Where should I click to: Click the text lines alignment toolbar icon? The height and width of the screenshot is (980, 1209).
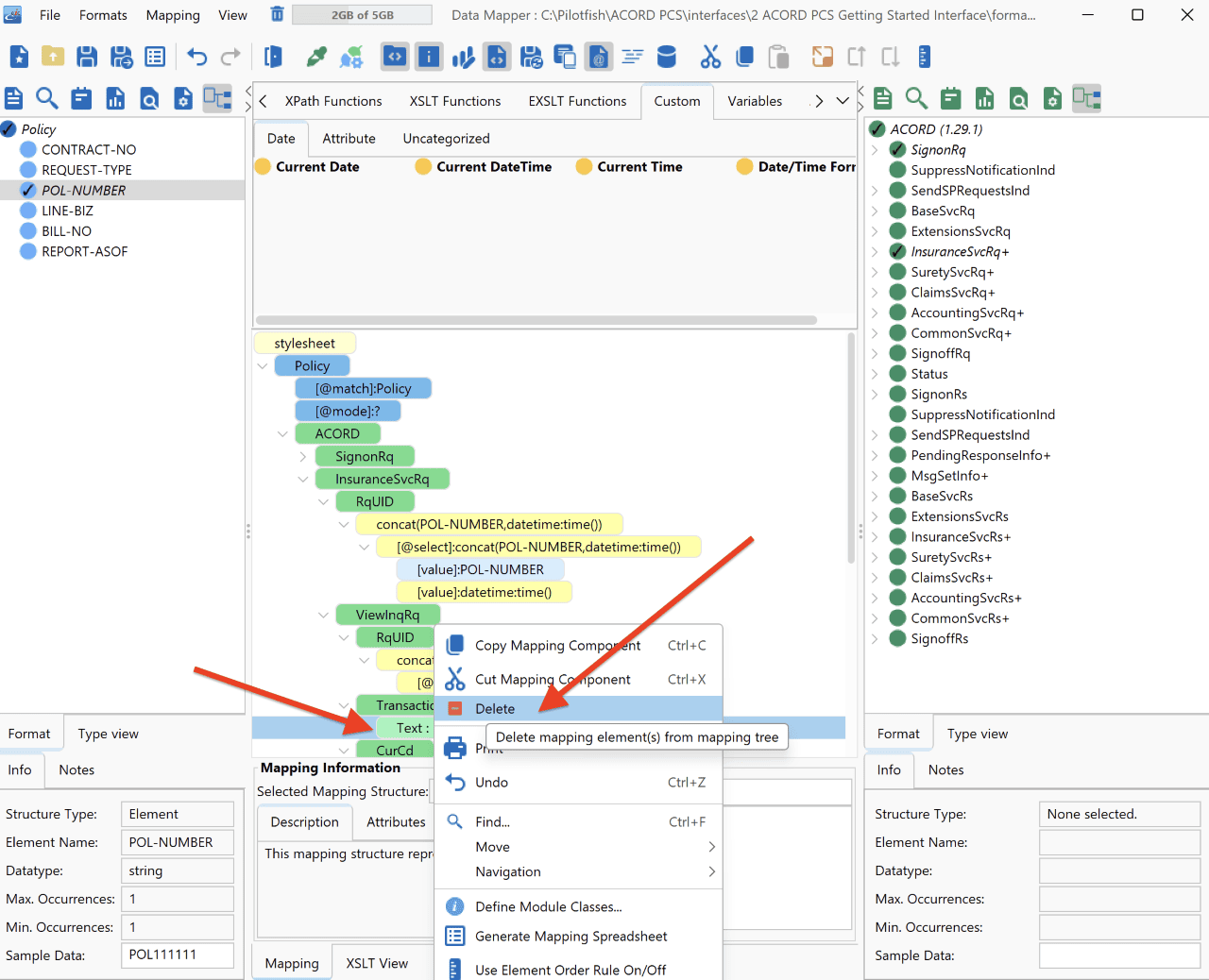point(633,57)
